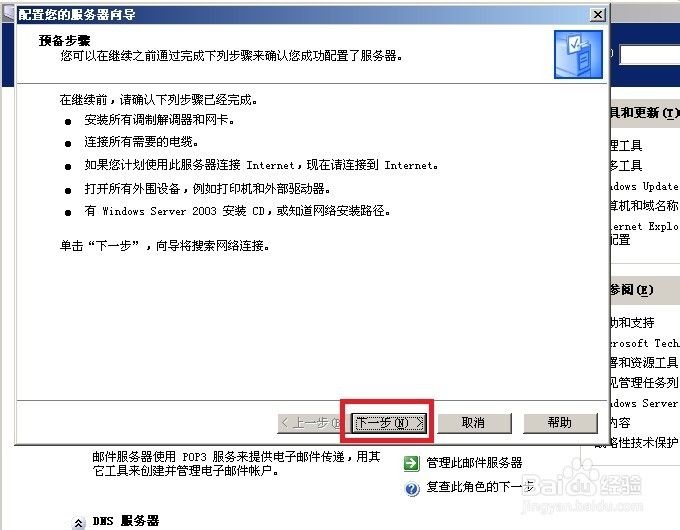
Task: Open the Microsoft TechNet sidebar link
Action: [644, 343]
